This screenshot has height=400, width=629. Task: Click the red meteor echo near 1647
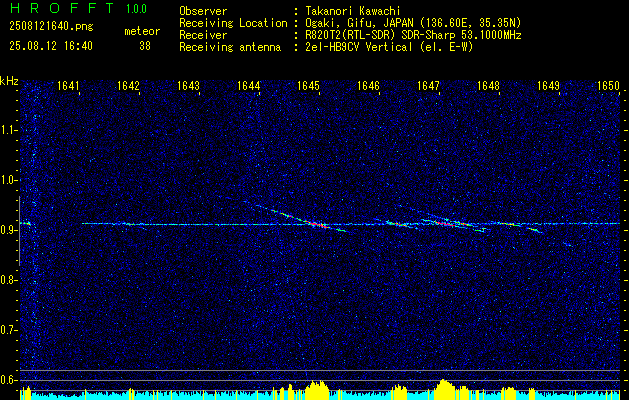click(445, 223)
